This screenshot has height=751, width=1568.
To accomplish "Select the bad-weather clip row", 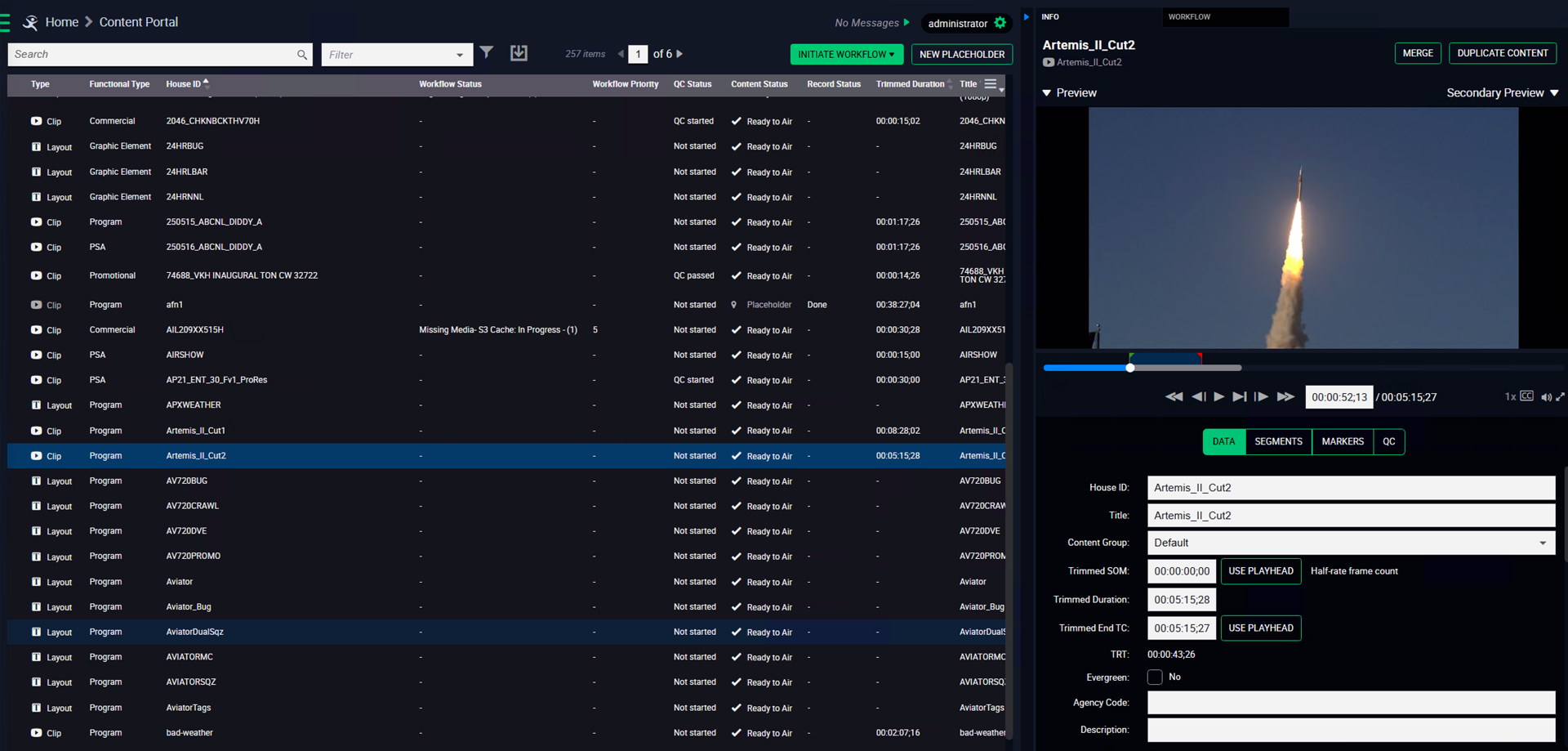I will tap(506, 733).
